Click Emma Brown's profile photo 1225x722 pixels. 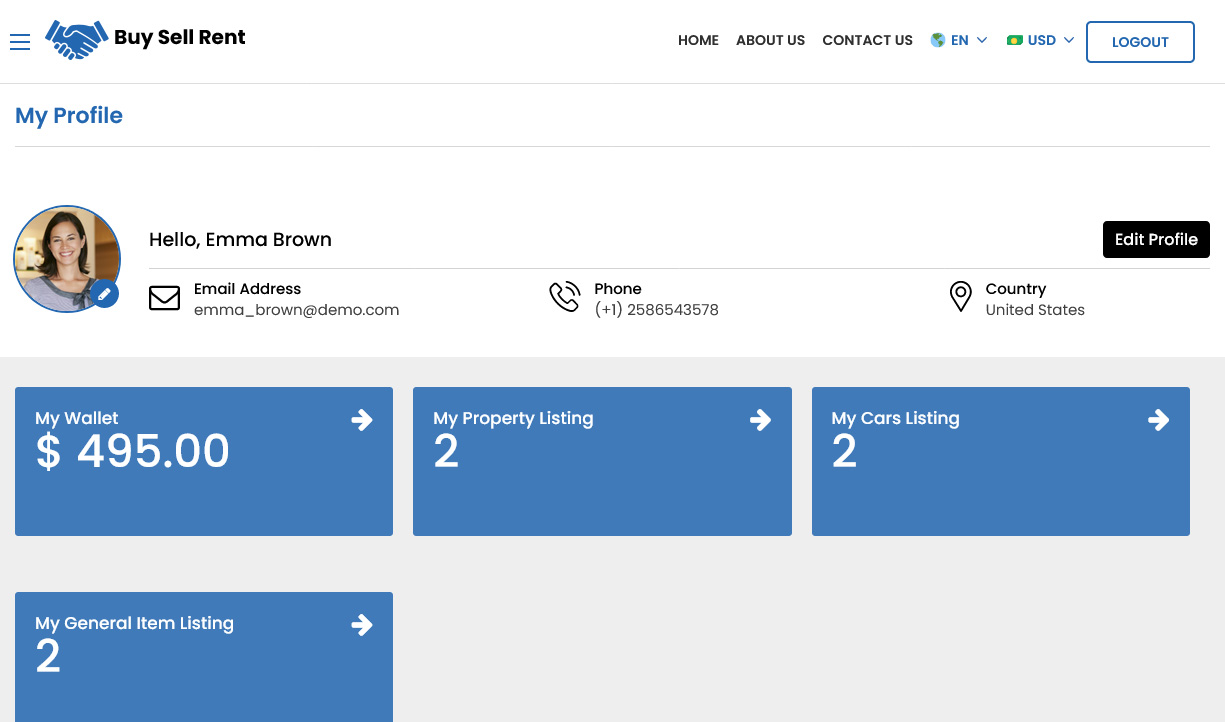pos(64,256)
